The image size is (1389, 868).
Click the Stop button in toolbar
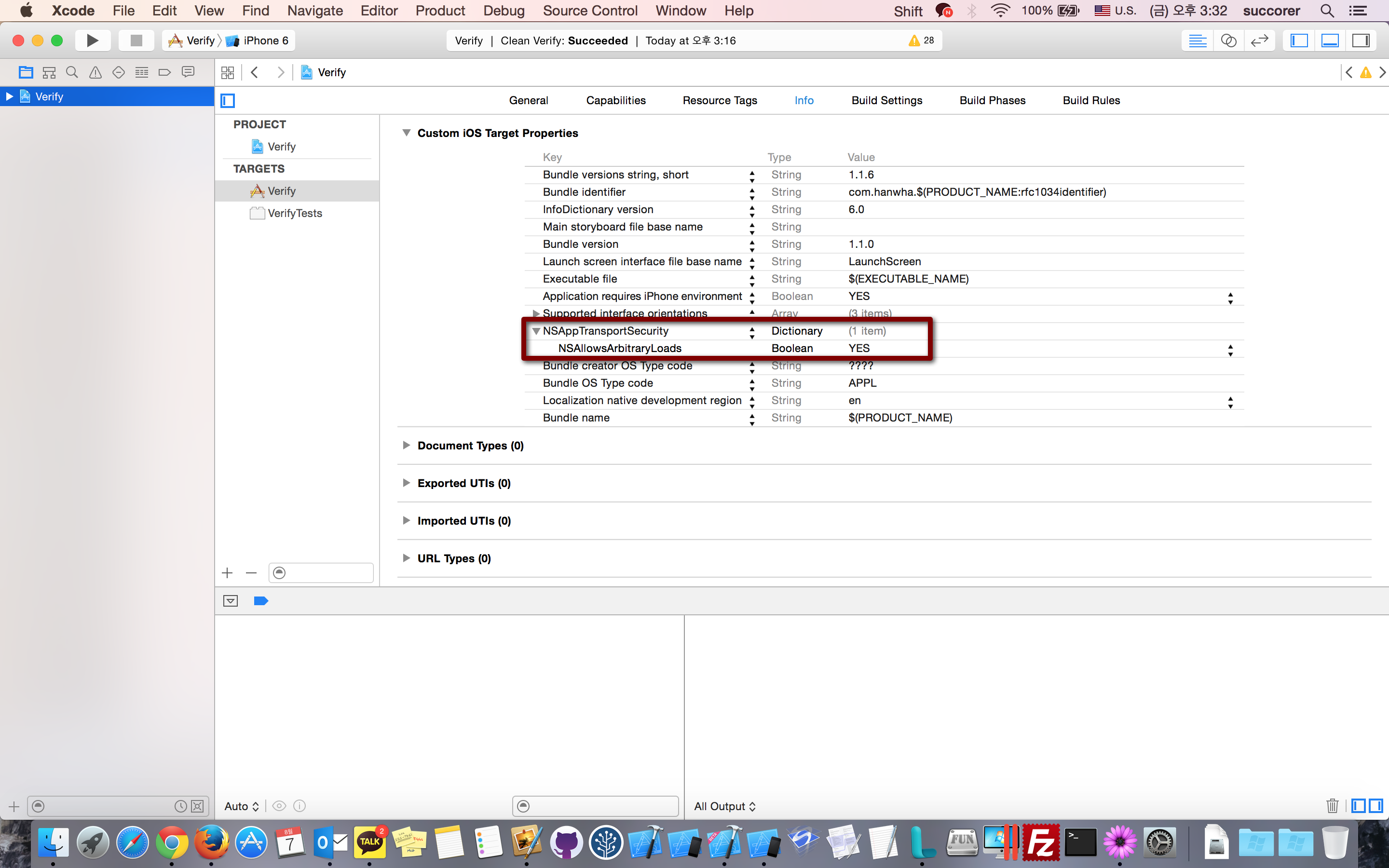136,40
